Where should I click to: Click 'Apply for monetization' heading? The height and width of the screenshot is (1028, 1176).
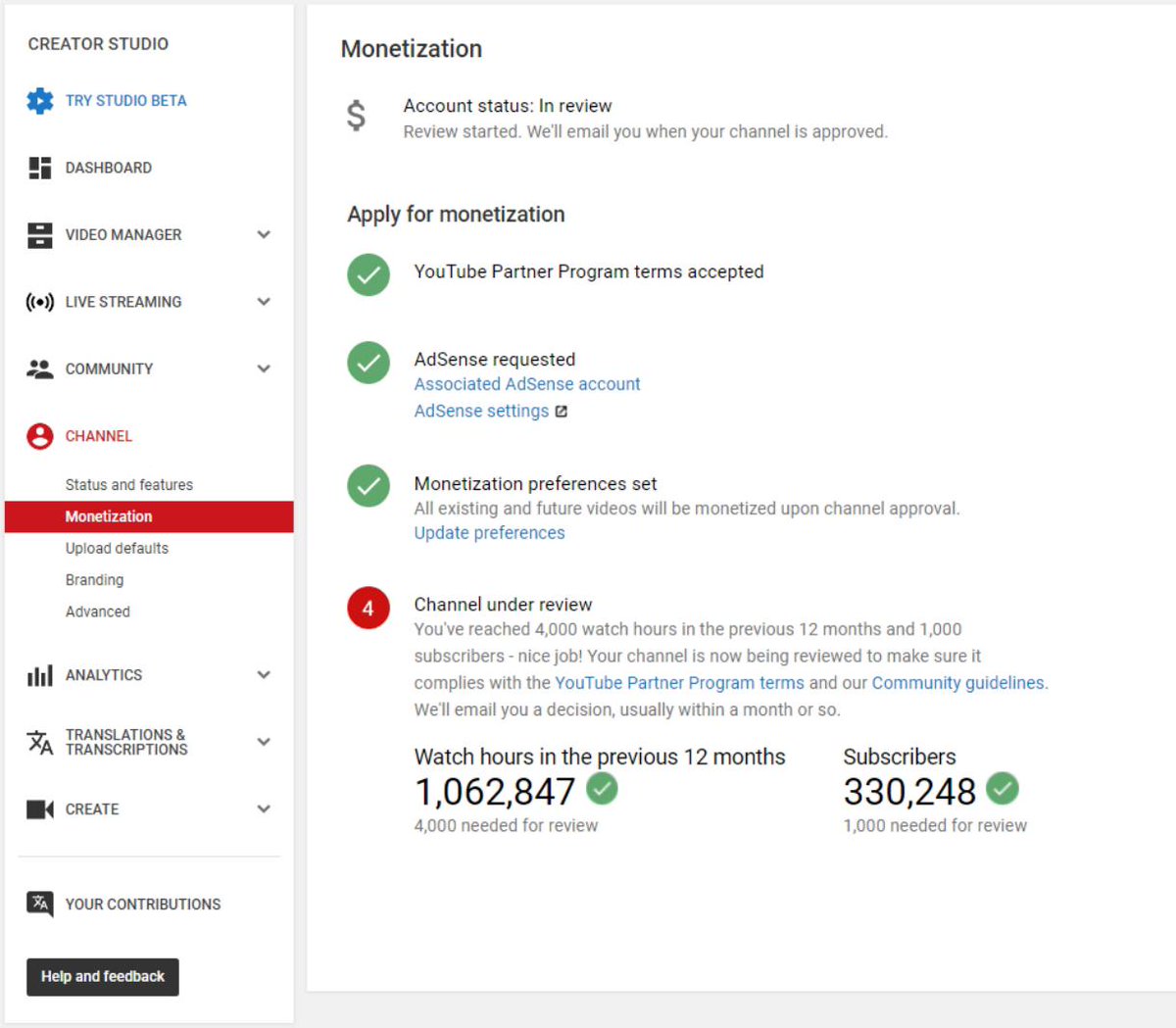pos(456,215)
